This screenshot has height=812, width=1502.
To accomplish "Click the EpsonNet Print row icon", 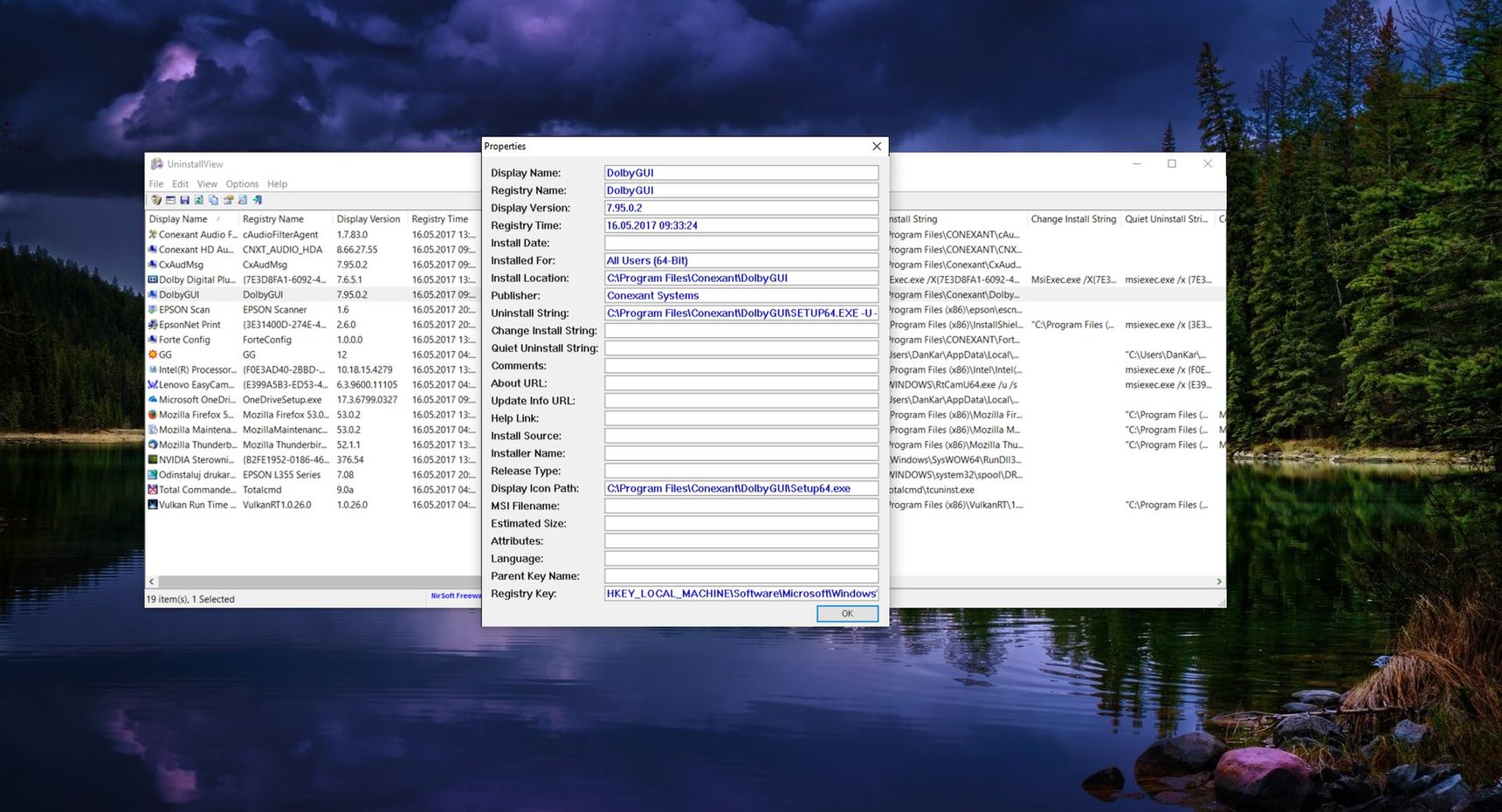I will [x=153, y=325].
